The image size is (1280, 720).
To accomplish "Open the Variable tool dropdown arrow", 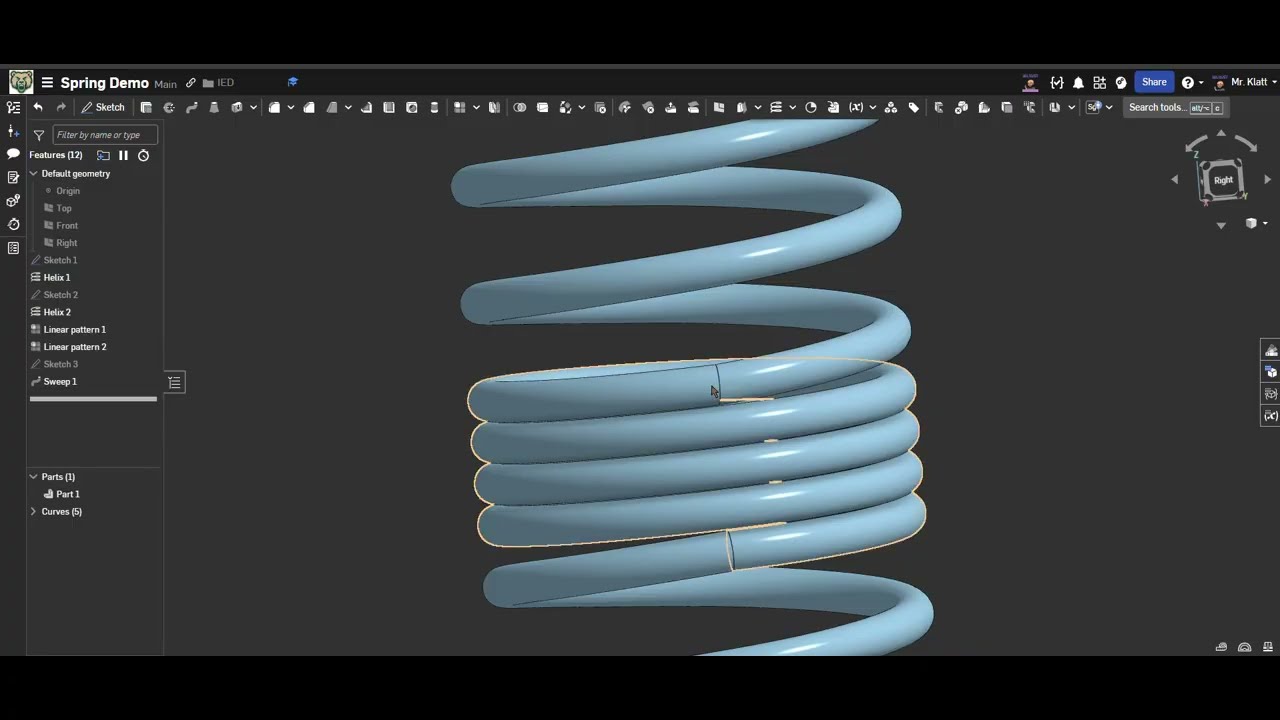I will [x=872, y=107].
